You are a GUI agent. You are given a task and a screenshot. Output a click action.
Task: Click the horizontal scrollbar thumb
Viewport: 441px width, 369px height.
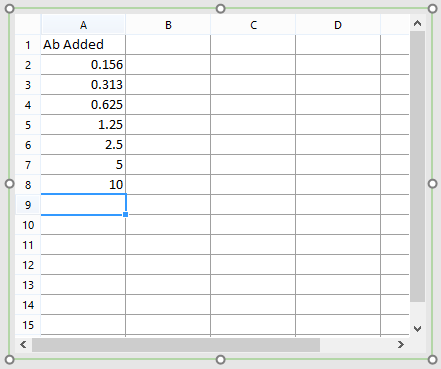click(x=176, y=345)
